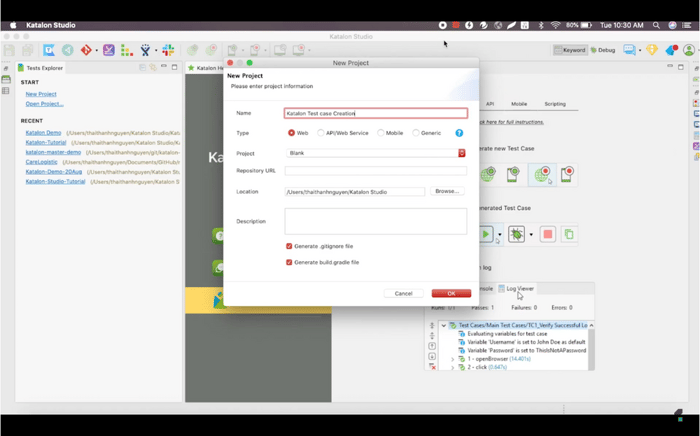This screenshot has height=436, width=700.
Task: Click the Save All icon in the toolbar
Action: pos(28,50)
